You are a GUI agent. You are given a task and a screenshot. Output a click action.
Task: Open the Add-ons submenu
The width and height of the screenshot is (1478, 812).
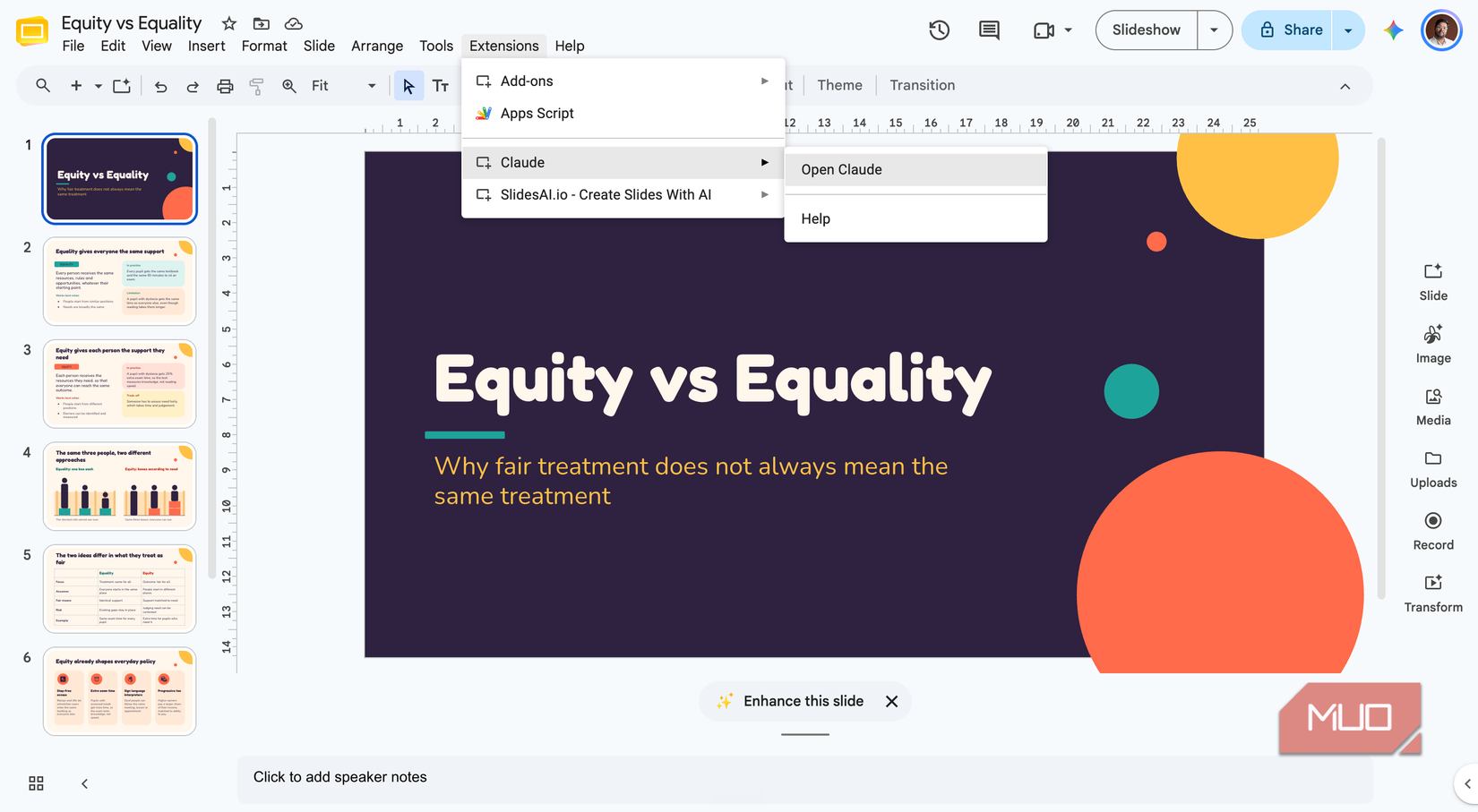point(623,81)
